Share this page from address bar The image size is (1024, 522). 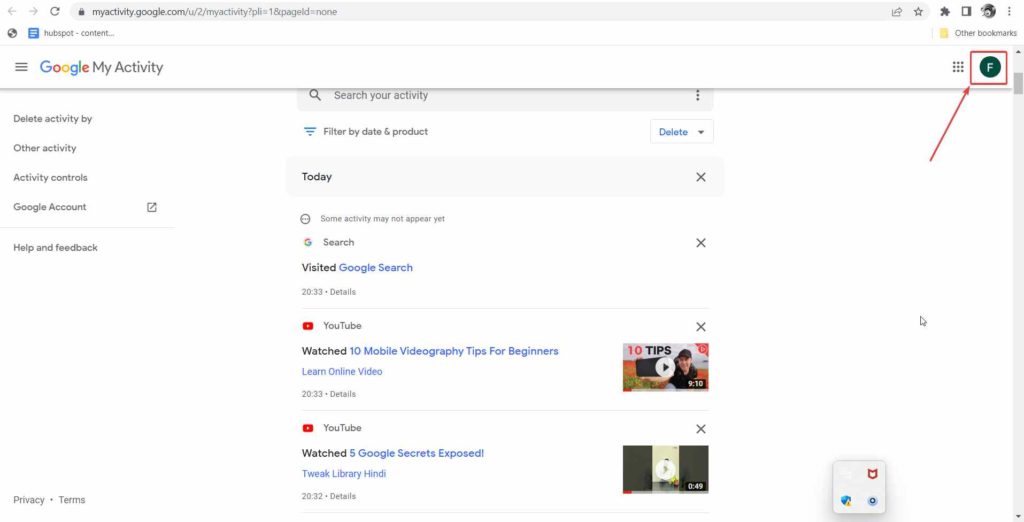click(897, 11)
